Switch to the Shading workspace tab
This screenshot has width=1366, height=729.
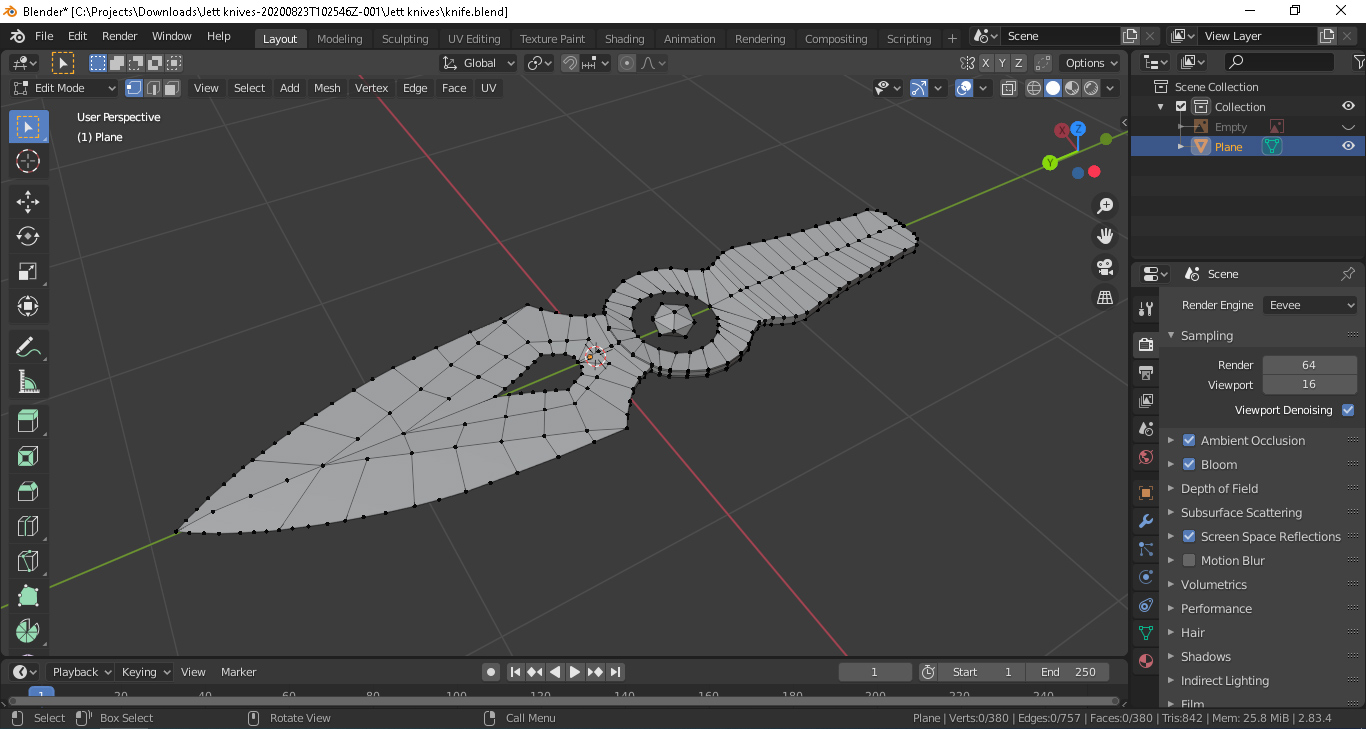pyautogui.click(x=625, y=38)
